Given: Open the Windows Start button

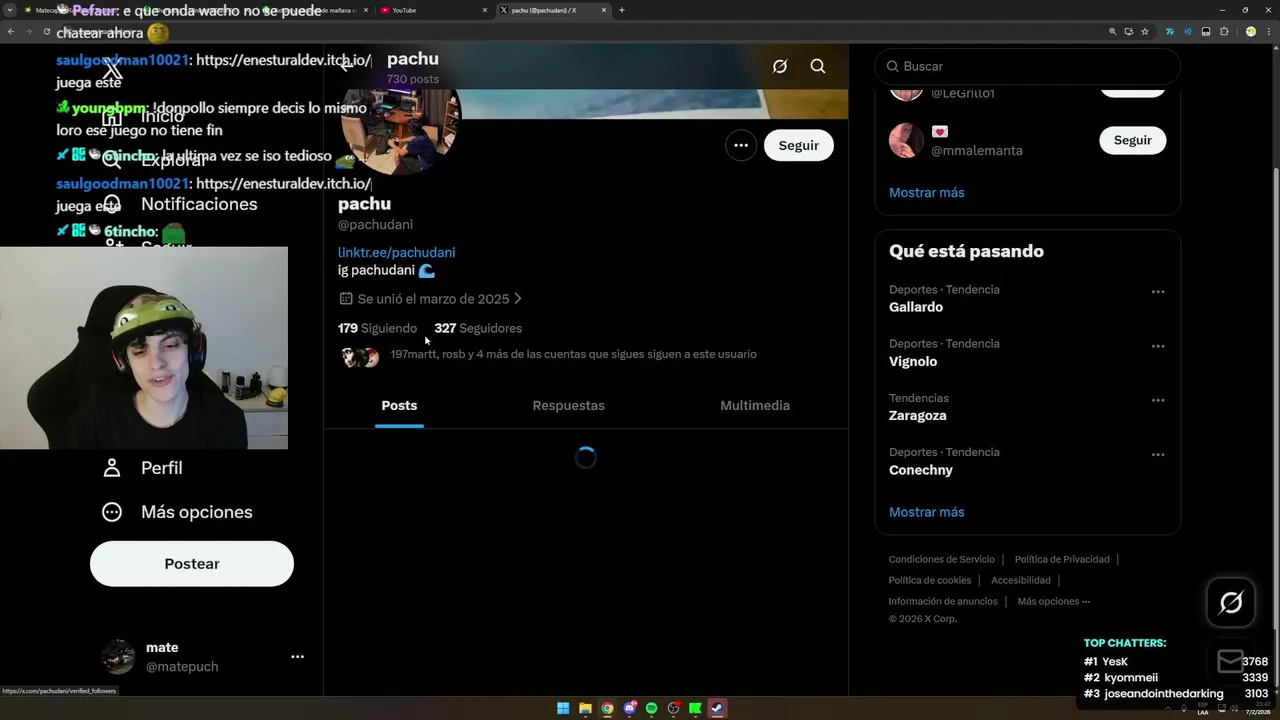Looking at the screenshot, I should tap(563, 709).
